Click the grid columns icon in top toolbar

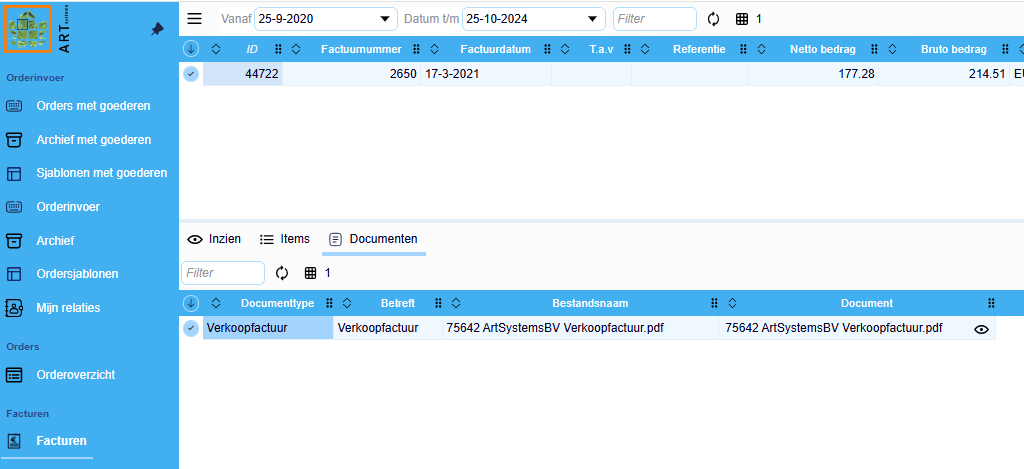pyautogui.click(x=741, y=19)
